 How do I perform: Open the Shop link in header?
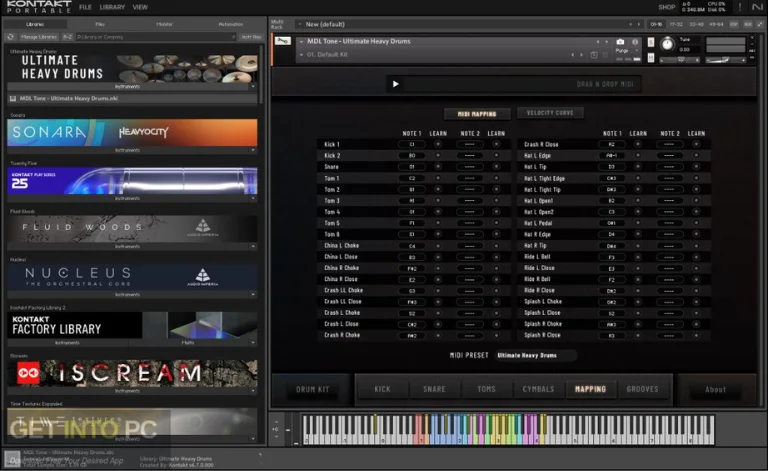(x=666, y=7)
